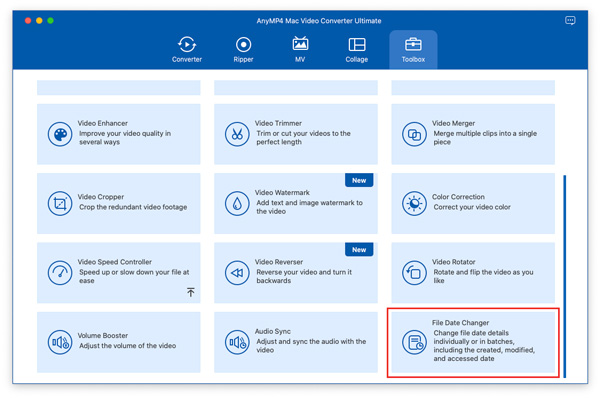Click the window title AnyMP4 Mac Video Converter Ultimate

click(x=319, y=21)
